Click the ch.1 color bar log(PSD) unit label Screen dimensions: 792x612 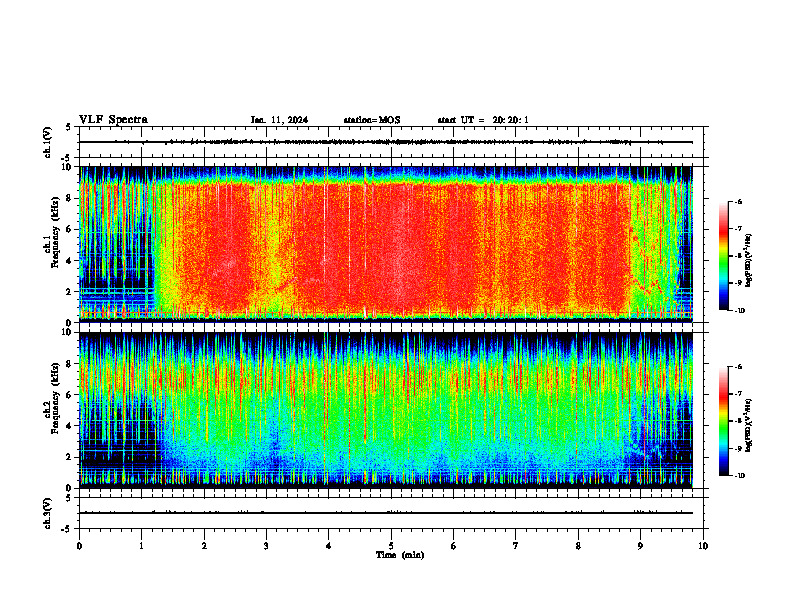pyautogui.click(x=749, y=260)
